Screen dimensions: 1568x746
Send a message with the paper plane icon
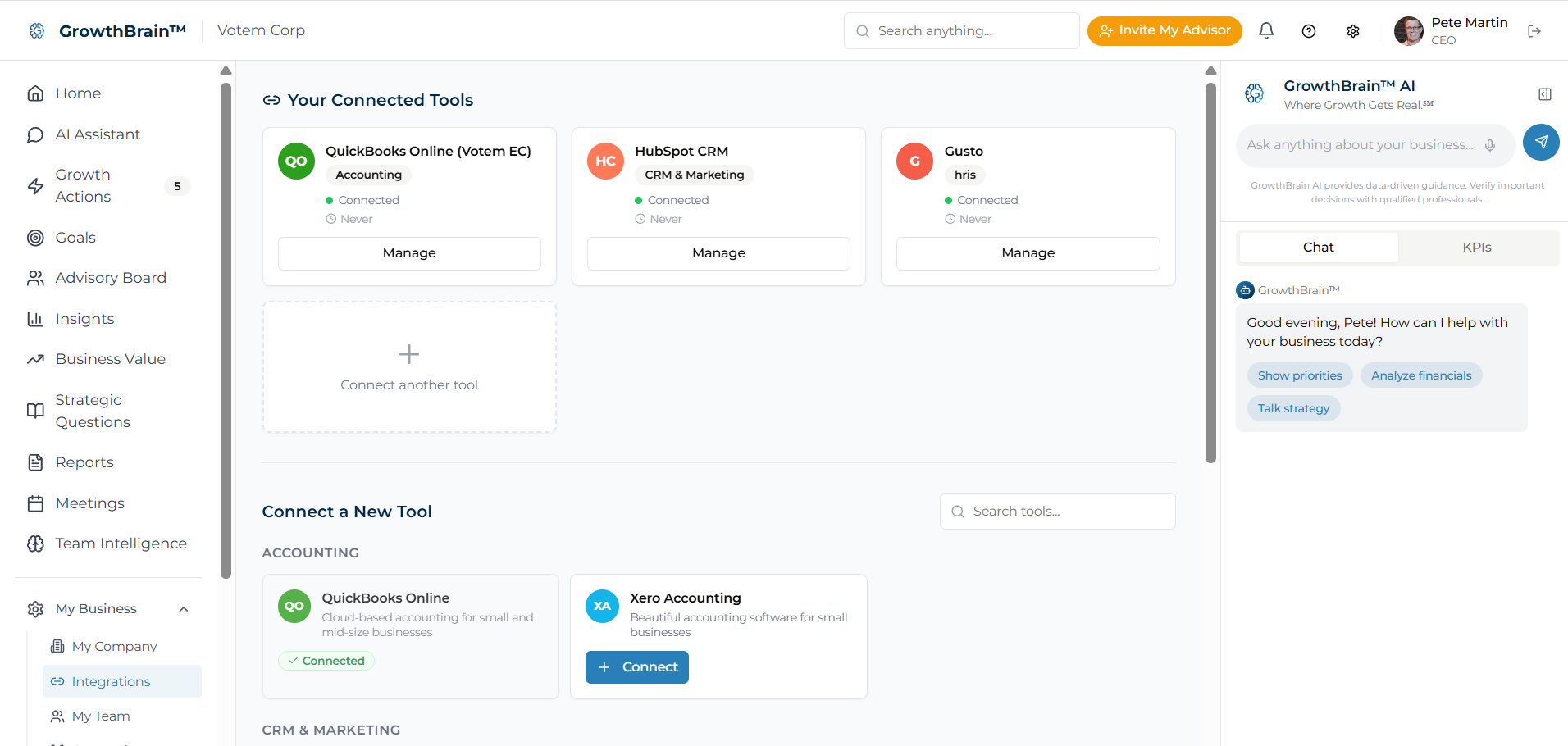(x=1541, y=142)
